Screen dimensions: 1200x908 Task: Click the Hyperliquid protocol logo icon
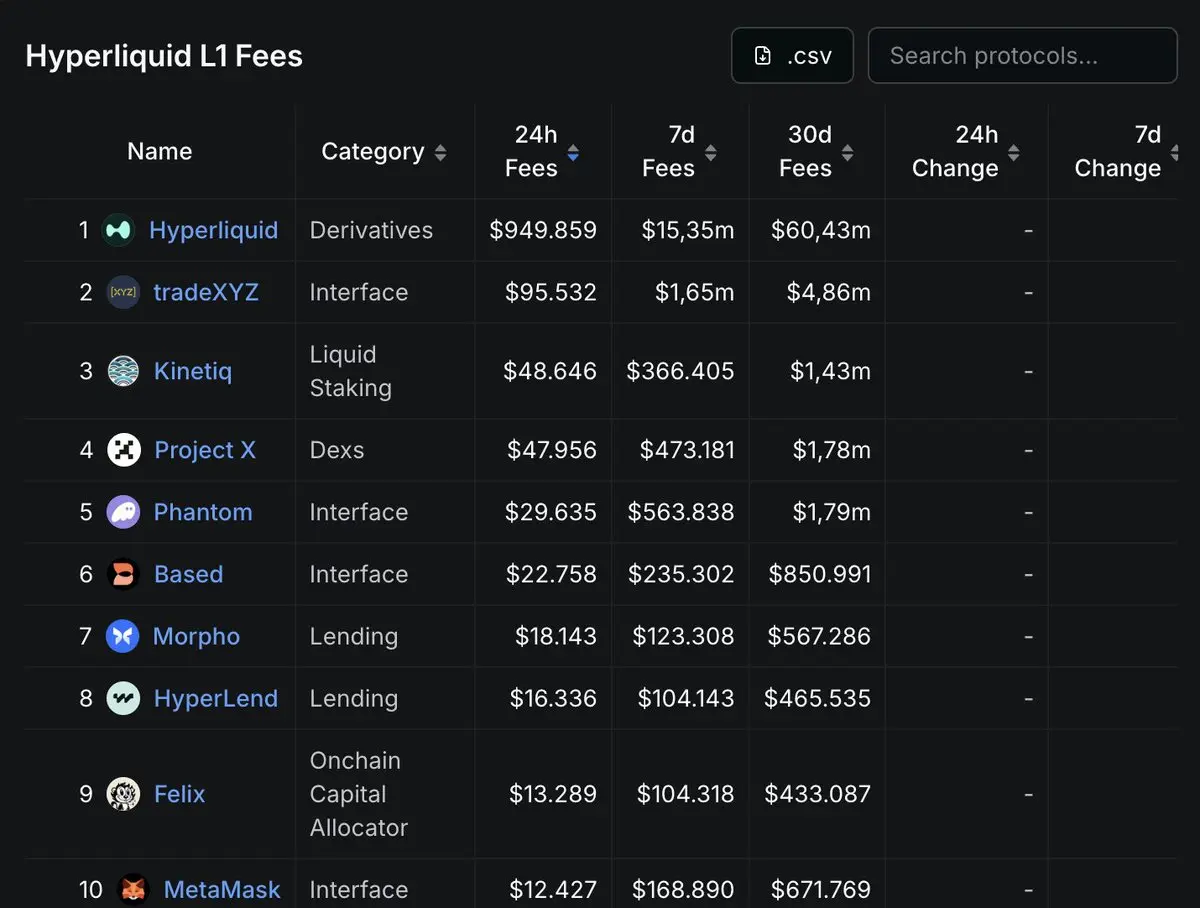(119, 230)
